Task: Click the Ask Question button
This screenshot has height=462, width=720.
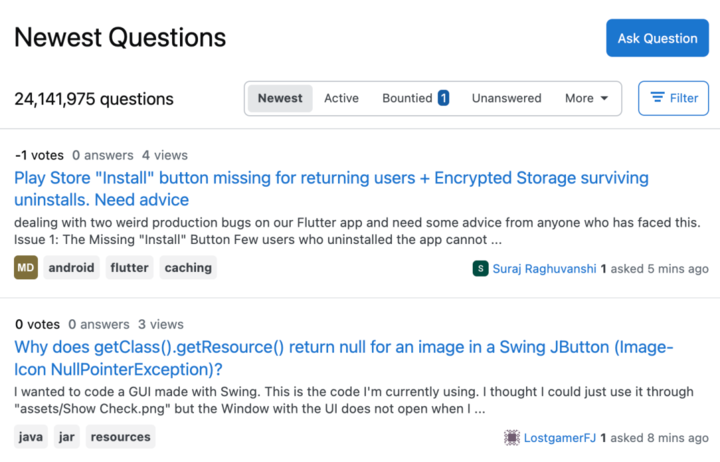Action: tap(657, 38)
